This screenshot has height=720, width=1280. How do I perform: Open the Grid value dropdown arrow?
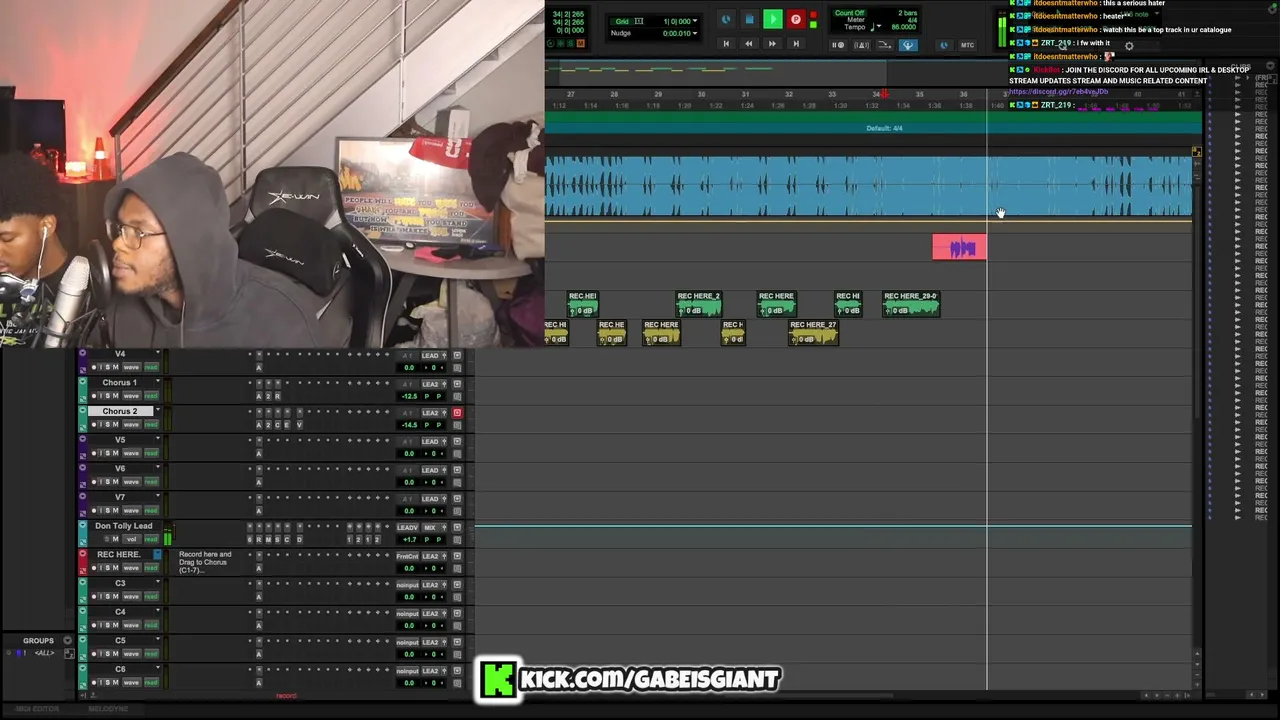click(x=695, y=21)
